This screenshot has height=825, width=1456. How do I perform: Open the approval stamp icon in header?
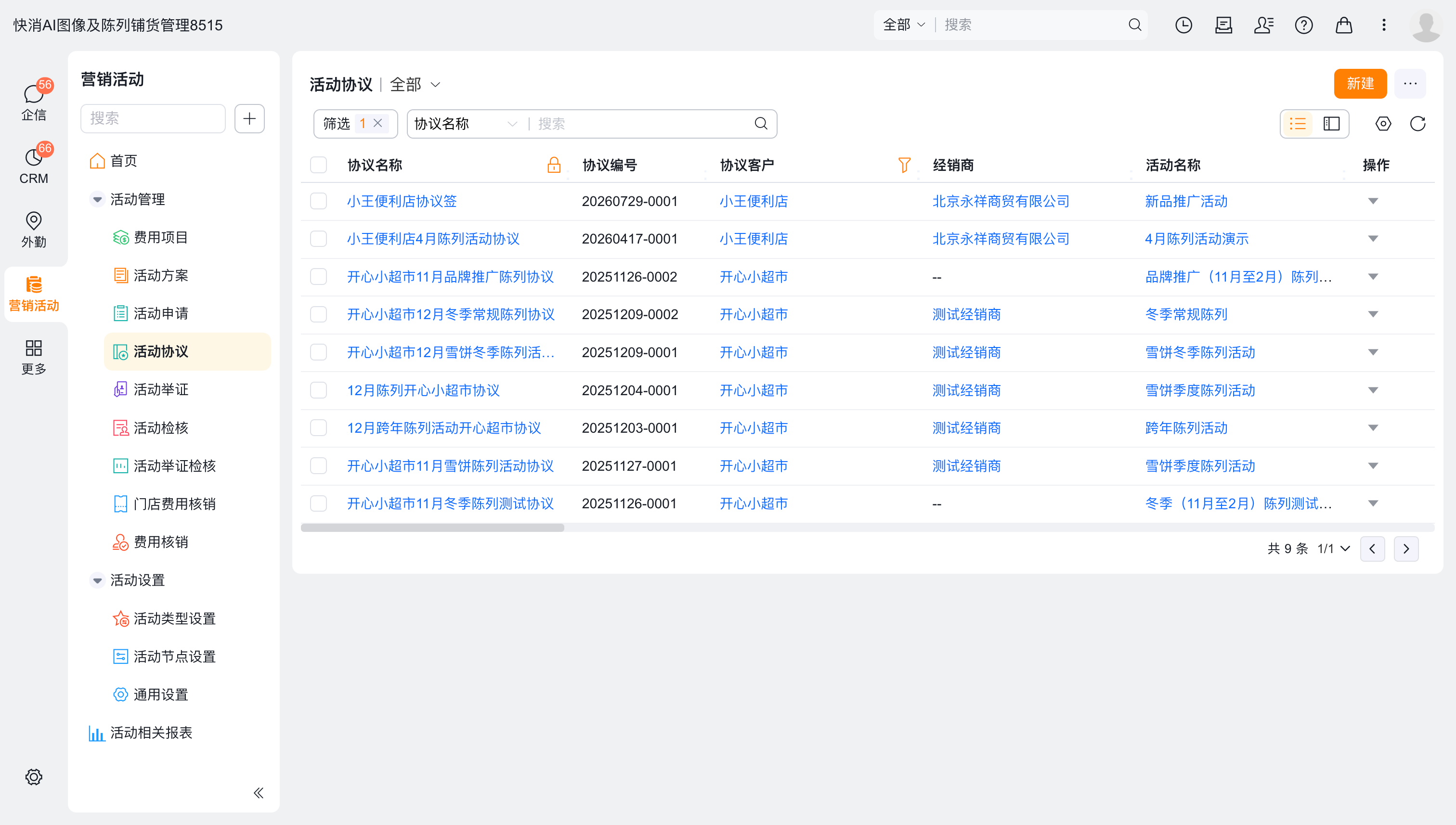tap(1223, 25)
